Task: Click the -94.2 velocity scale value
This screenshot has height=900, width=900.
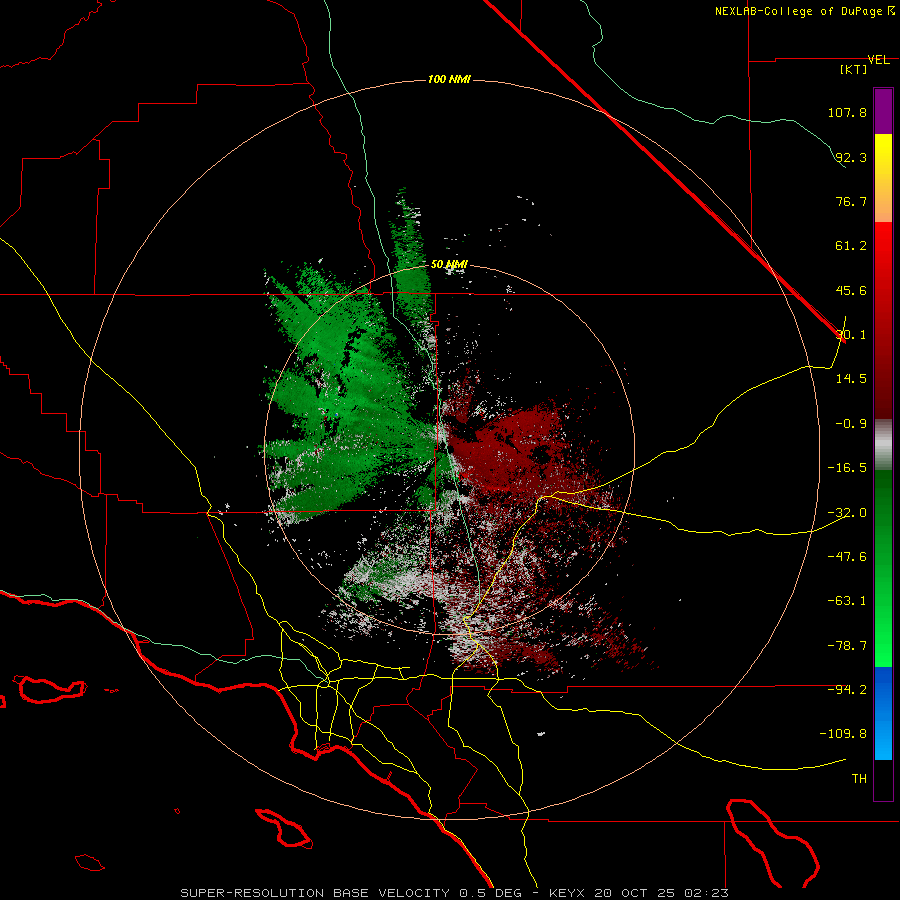Action: (x=847, y=689)
